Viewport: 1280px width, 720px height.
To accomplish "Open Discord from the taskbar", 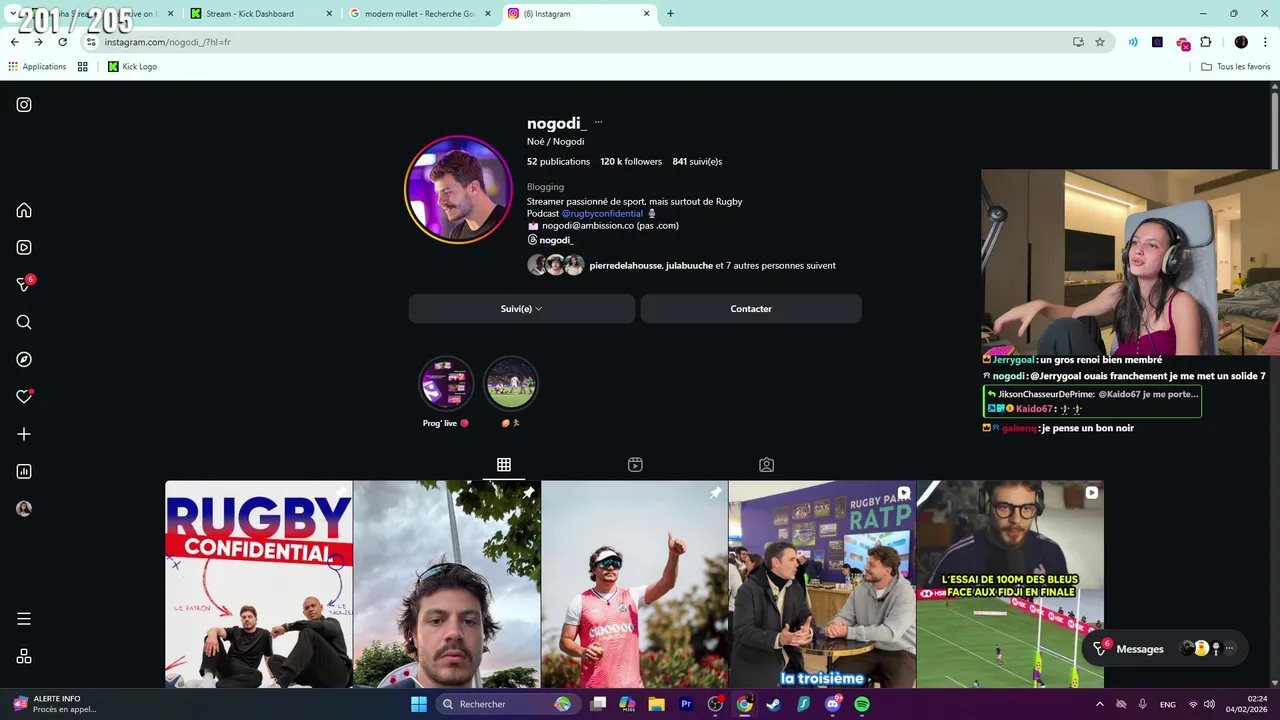I will pos(833,704).
